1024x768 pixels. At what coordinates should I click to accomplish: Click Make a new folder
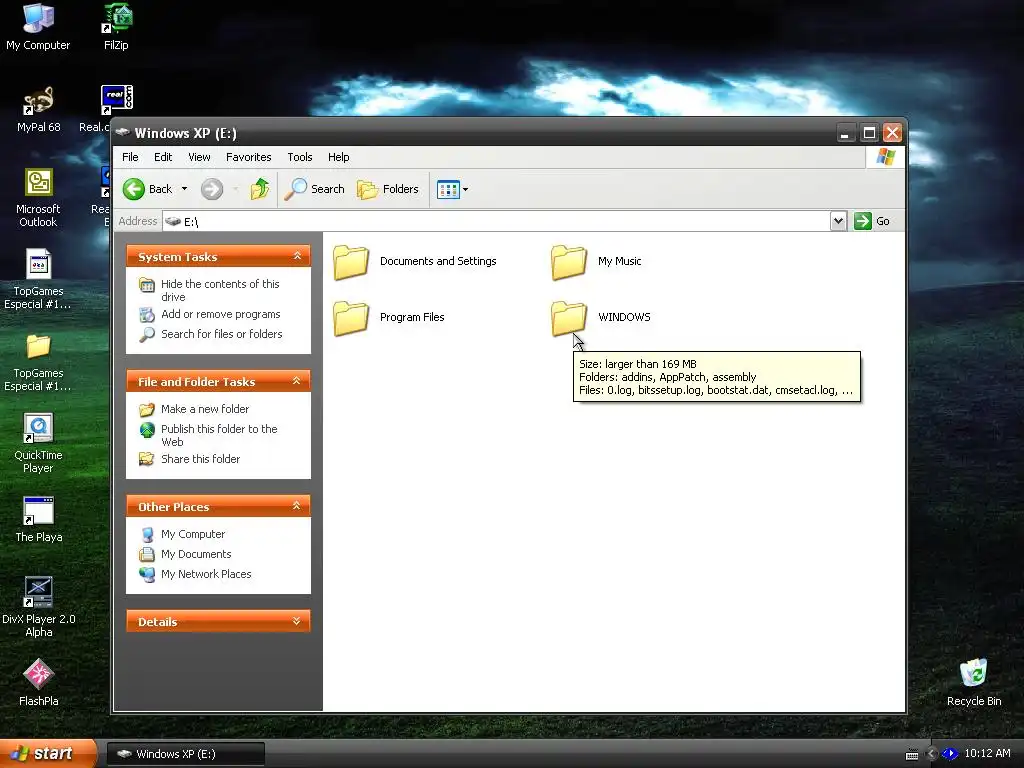click(205, 409)
